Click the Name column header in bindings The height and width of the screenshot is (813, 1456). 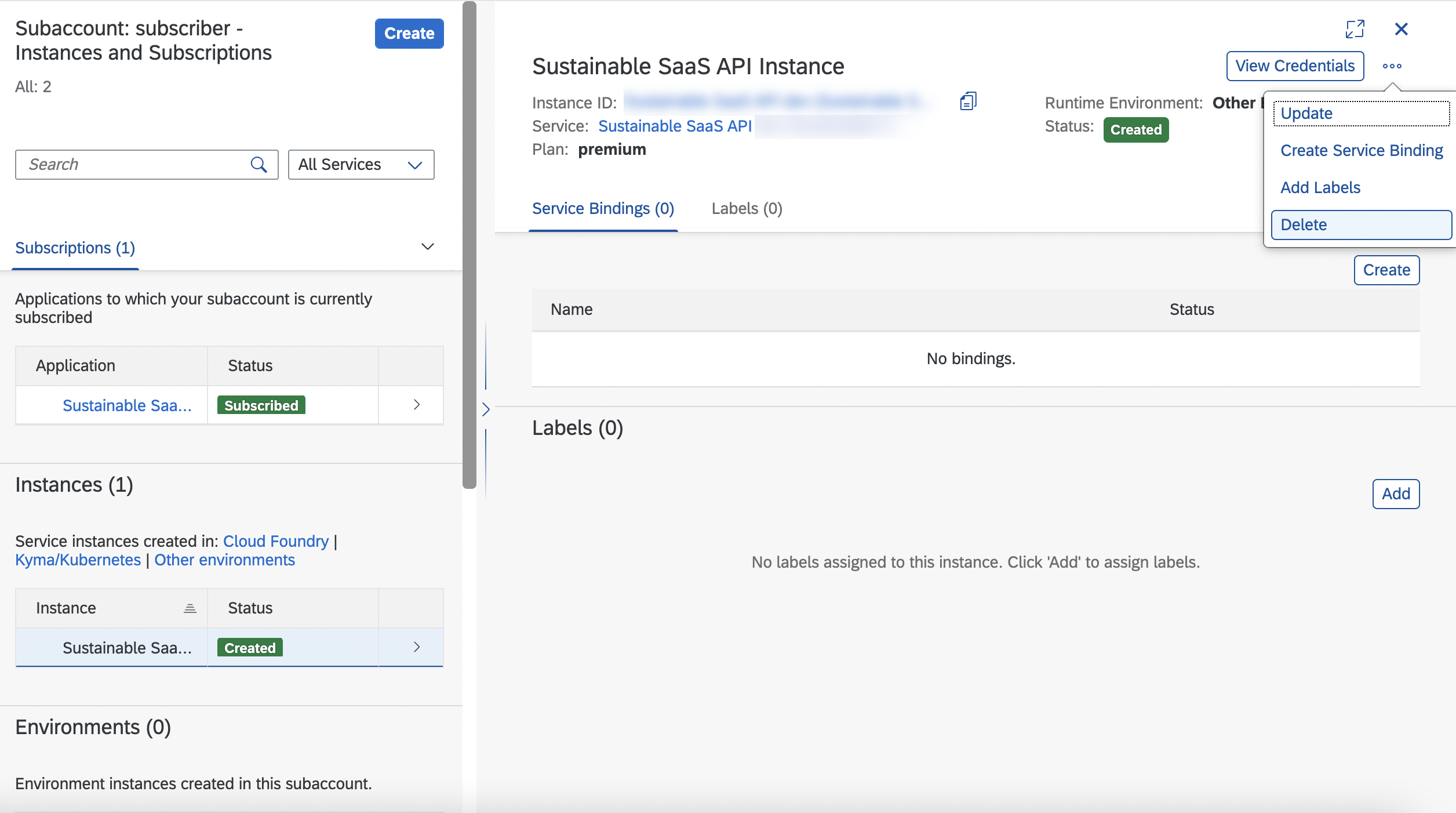572,310
